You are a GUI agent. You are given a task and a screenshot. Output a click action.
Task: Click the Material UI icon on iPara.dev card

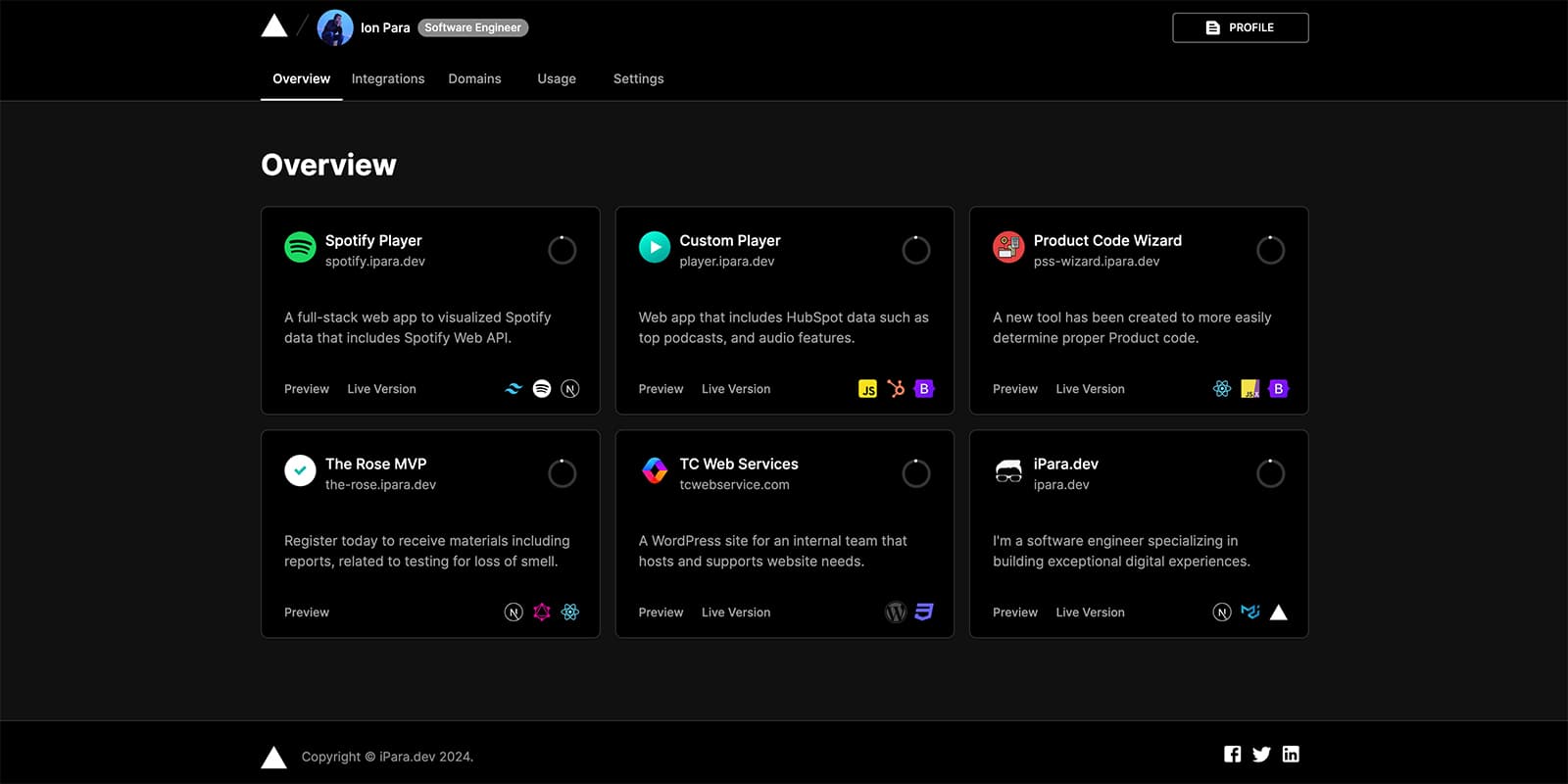pyautogui.click(x=1250, y=612)
